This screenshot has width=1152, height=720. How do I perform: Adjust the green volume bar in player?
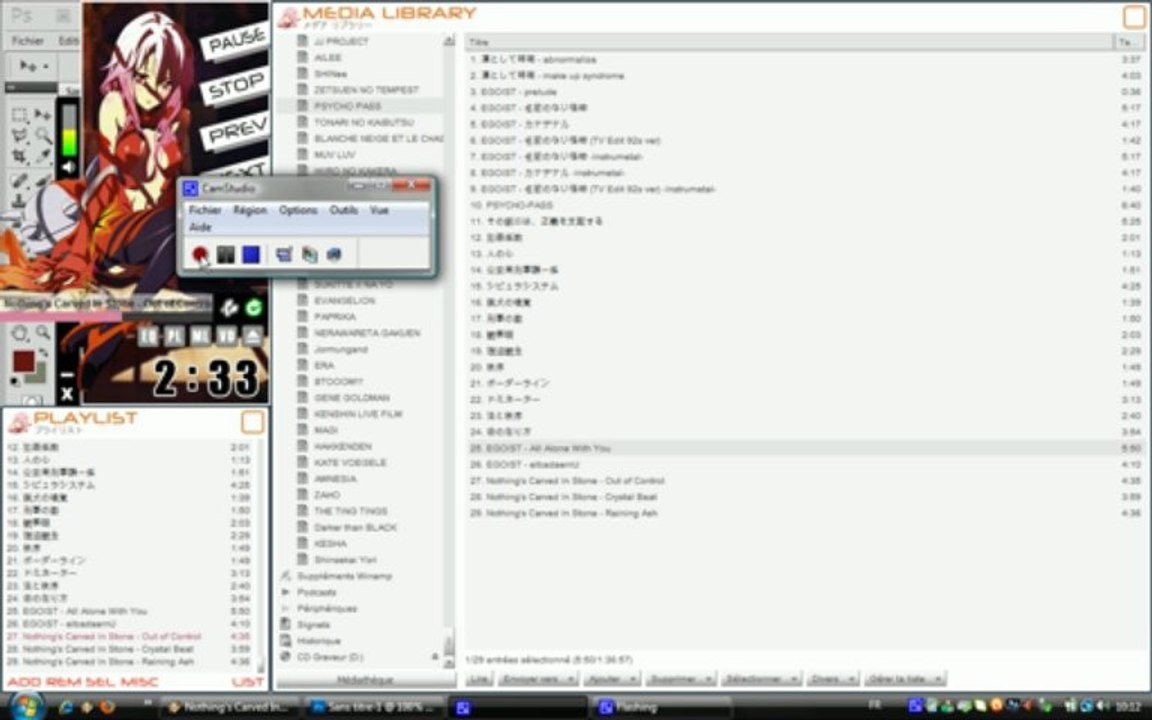click(x=68, y=130)
